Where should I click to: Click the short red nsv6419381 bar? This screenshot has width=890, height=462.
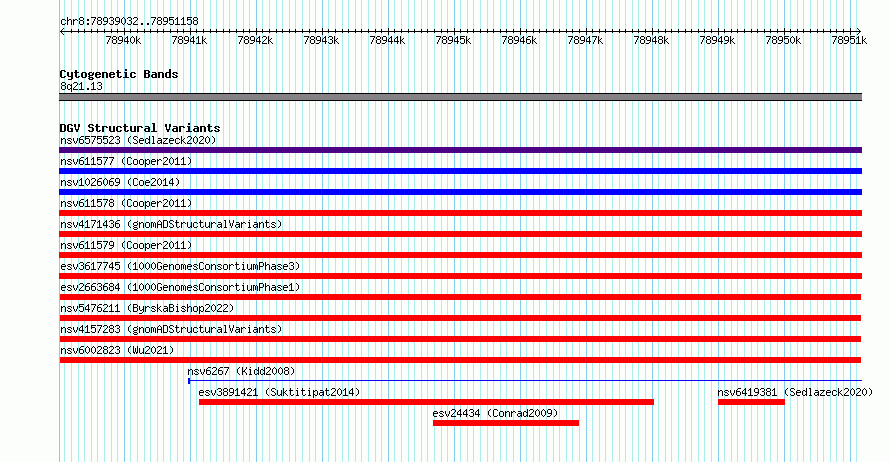pos(752,402)
